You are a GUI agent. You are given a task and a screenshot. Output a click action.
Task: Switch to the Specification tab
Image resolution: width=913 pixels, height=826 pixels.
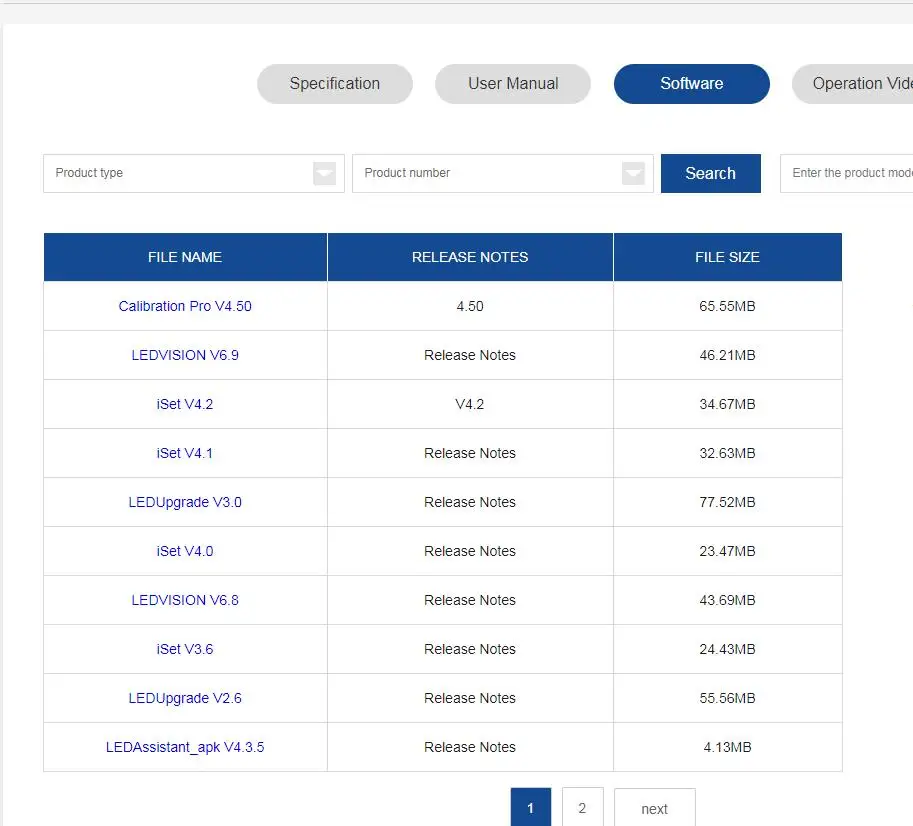click(335, 84)
